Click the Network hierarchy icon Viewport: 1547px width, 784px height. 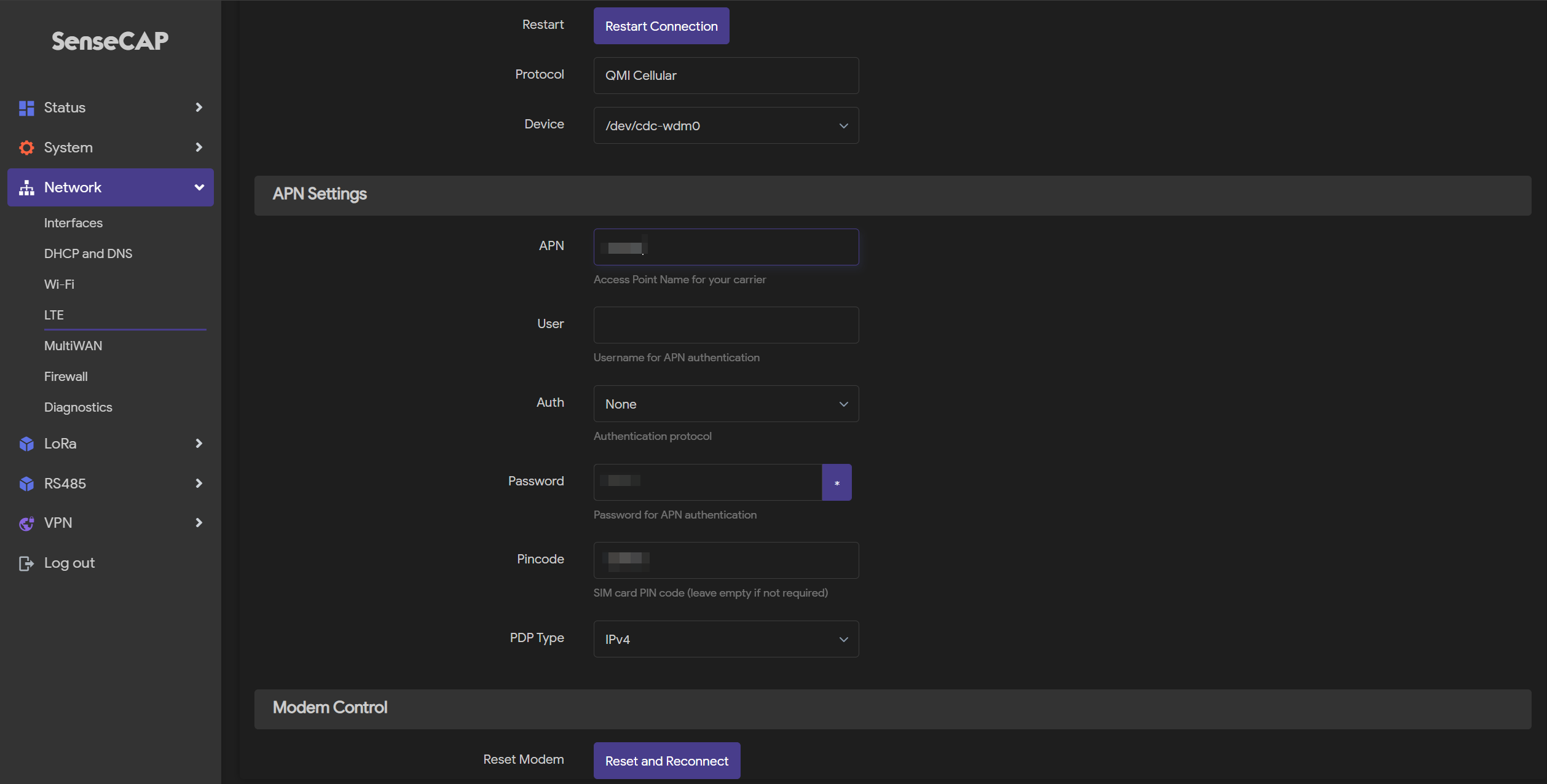pyautogui.click(x=26, y=187)
